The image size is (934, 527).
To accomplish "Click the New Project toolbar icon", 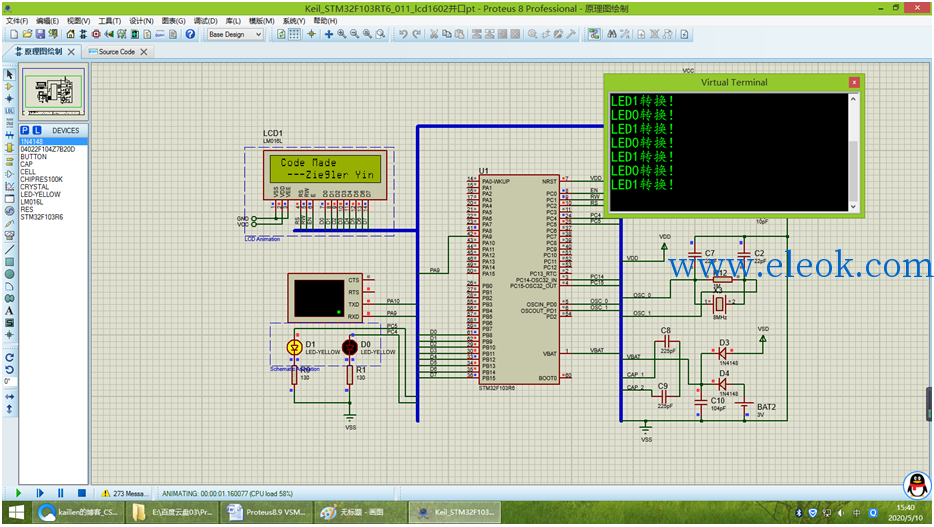I will [14, 34].
